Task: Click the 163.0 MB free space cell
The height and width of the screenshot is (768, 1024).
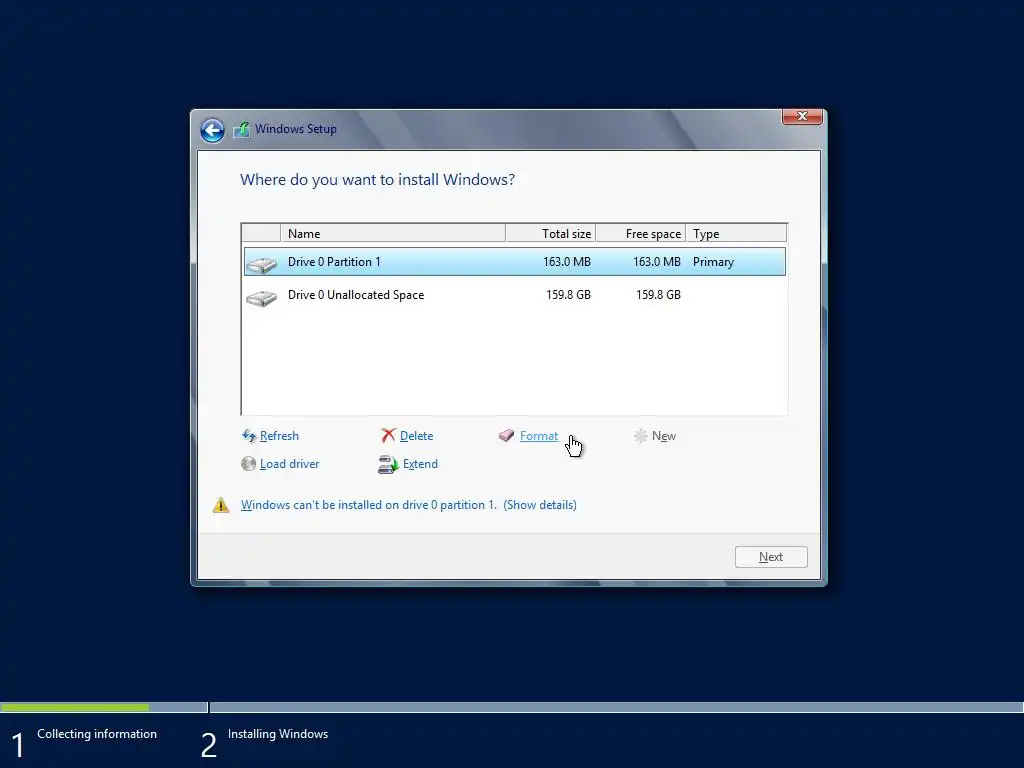Action: [x=657, y=262]
